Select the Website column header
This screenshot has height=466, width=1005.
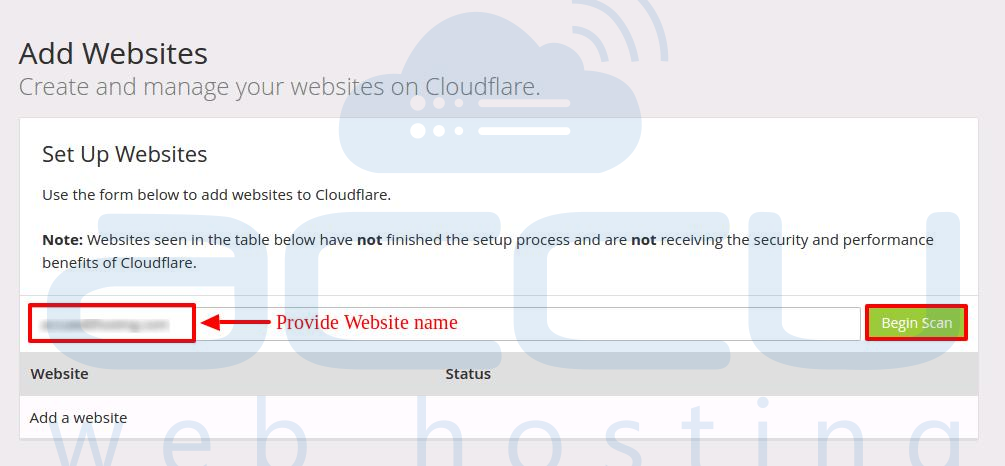(x=59, y=374)
